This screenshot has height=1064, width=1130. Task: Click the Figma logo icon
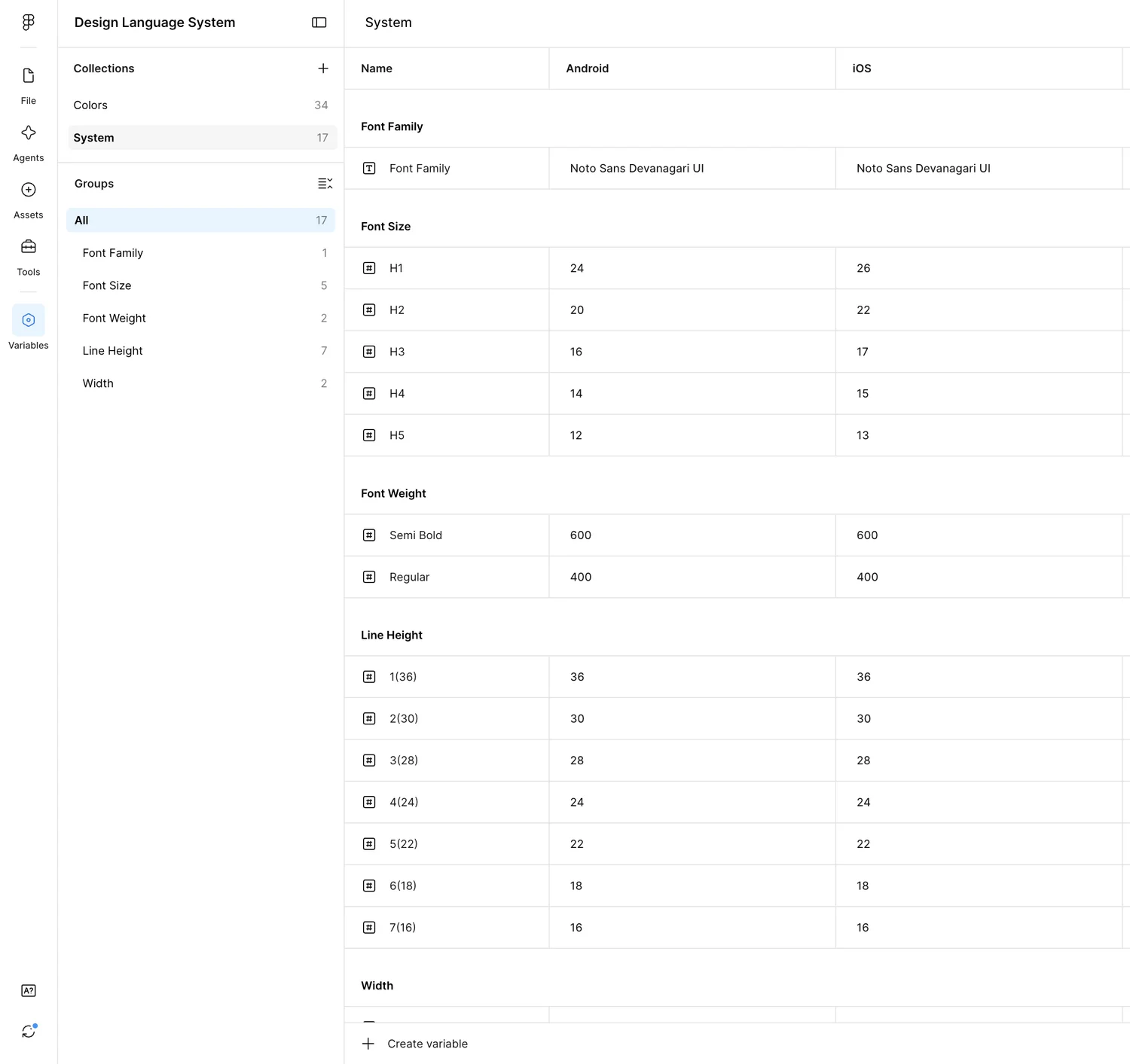coord(29,23)
